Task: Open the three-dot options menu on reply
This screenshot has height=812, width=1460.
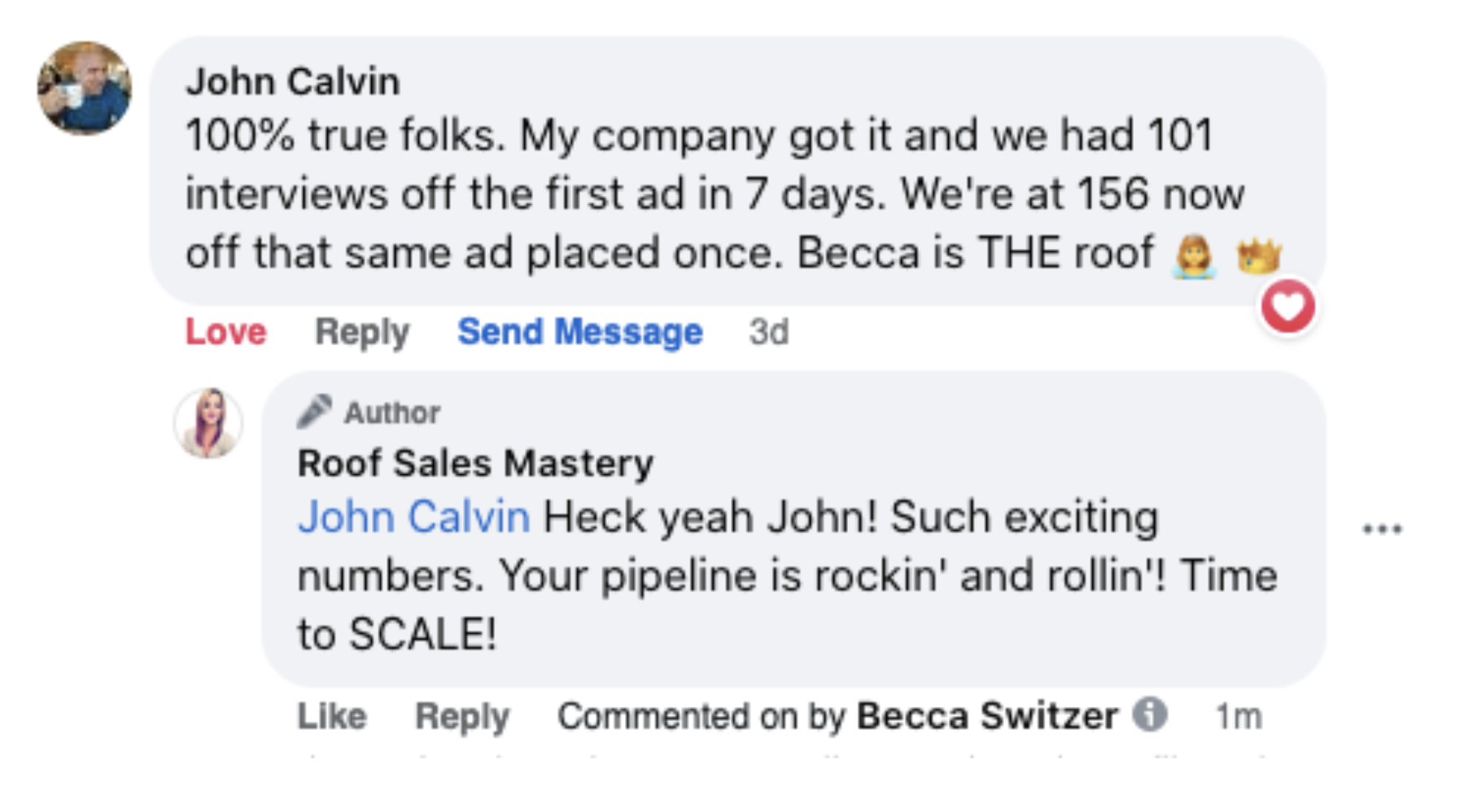Action: point(1382,529)
